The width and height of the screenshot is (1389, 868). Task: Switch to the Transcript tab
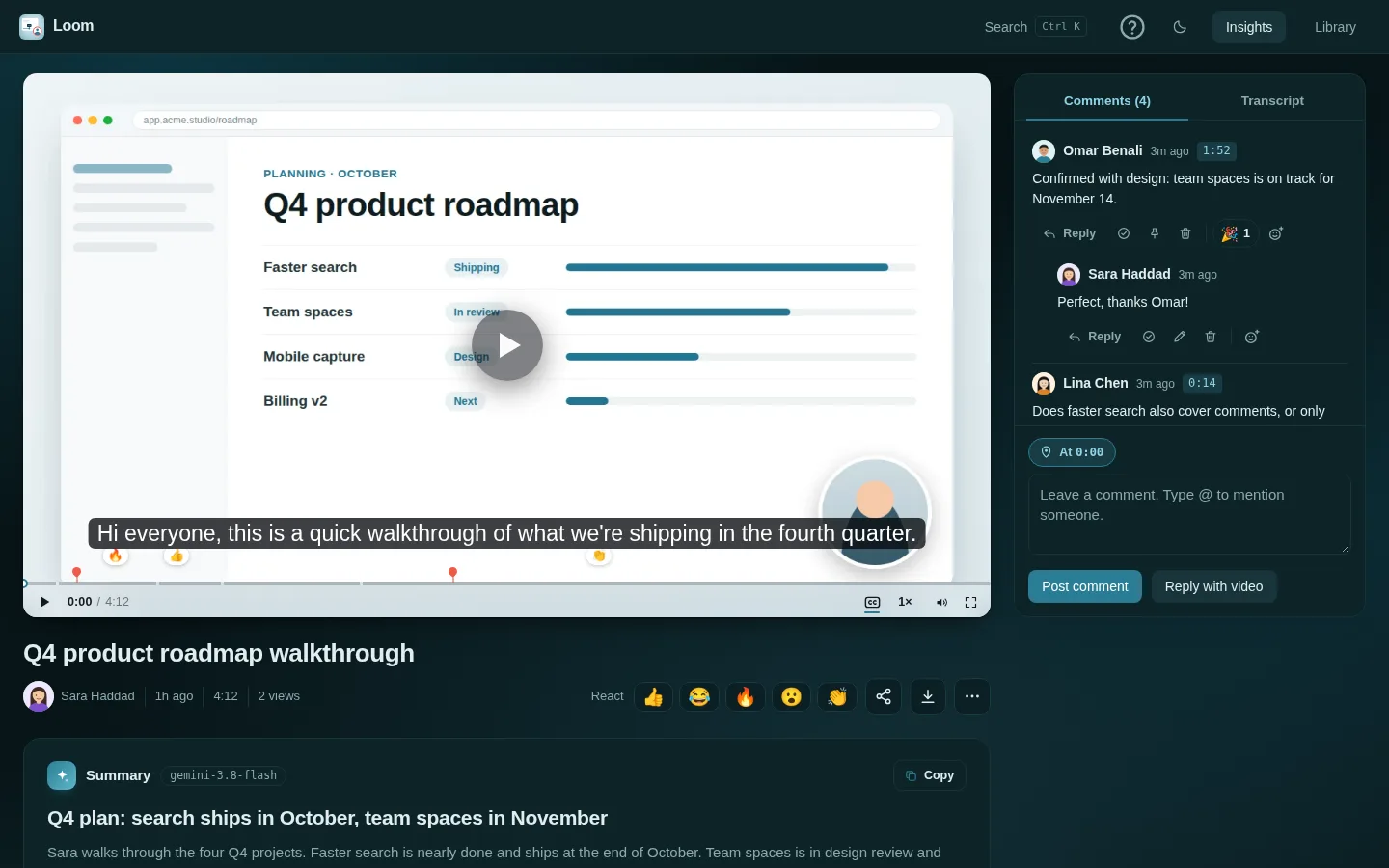pos(1272,100)
